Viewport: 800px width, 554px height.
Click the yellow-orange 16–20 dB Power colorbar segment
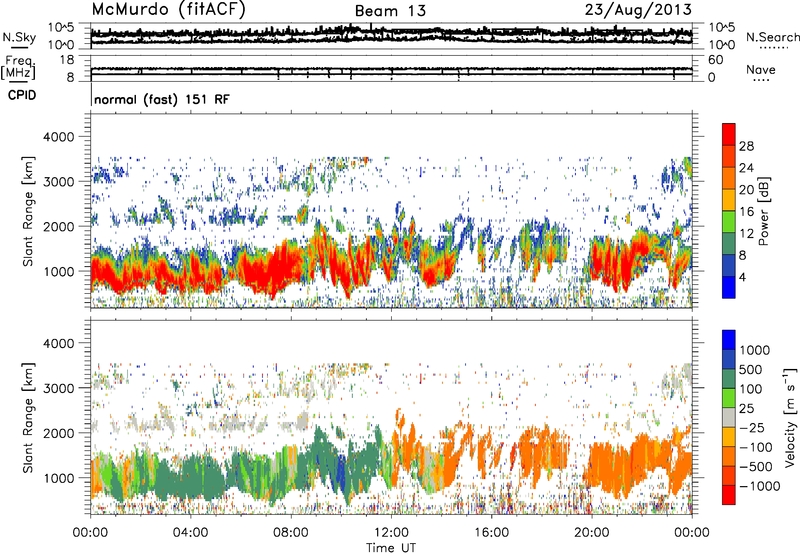729,200
